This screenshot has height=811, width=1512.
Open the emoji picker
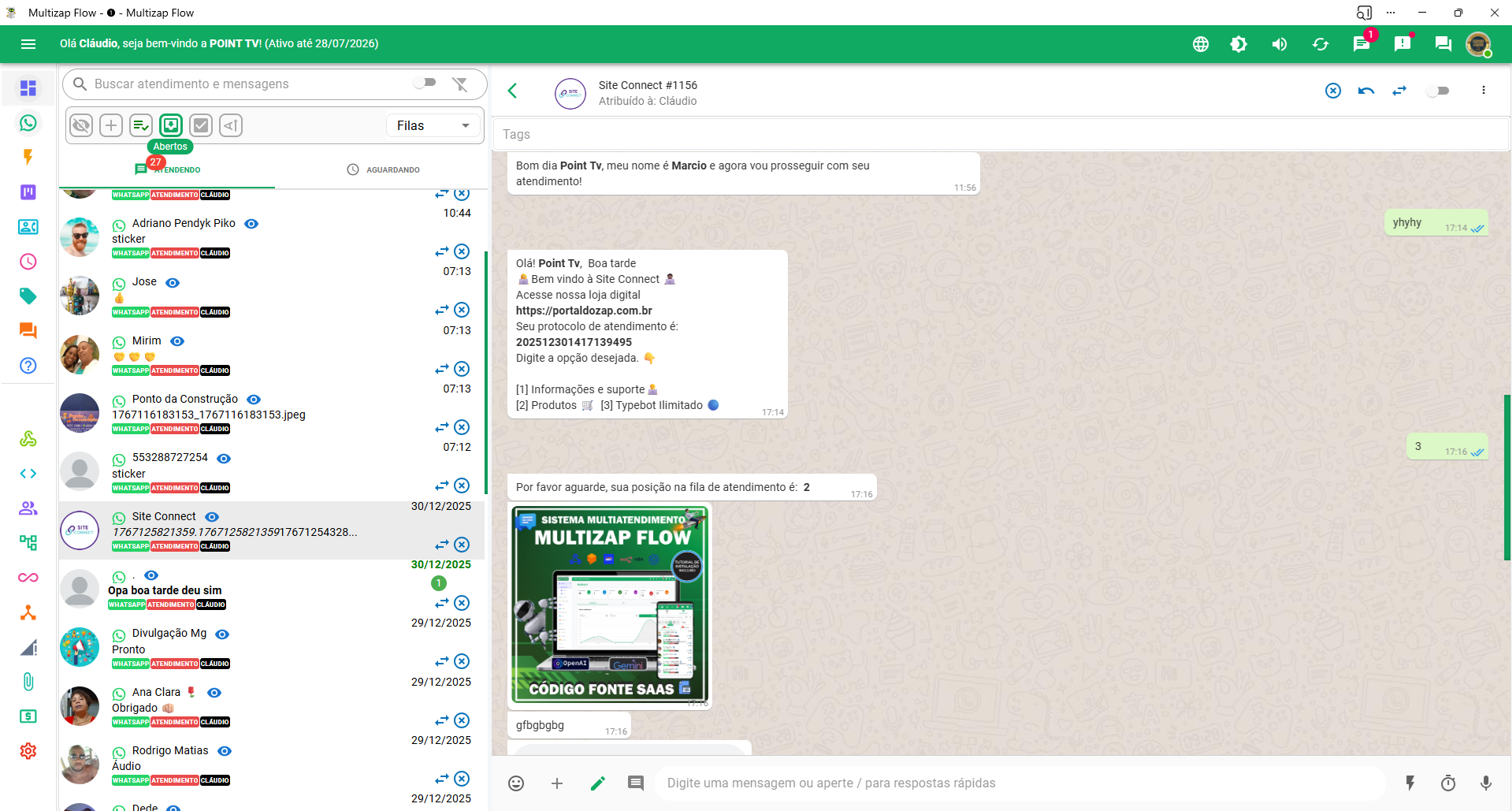516,783
